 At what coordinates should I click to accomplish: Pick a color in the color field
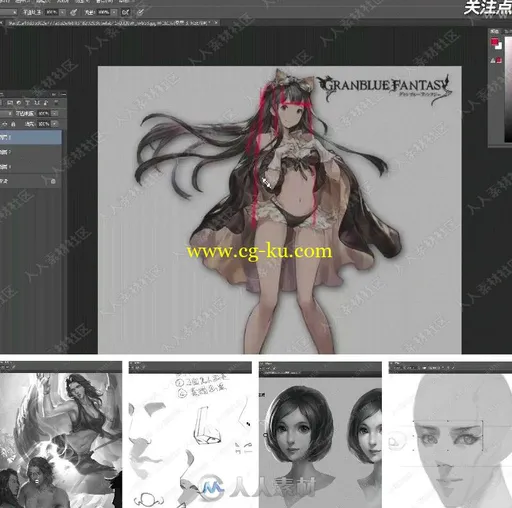[x=508, y=88]
